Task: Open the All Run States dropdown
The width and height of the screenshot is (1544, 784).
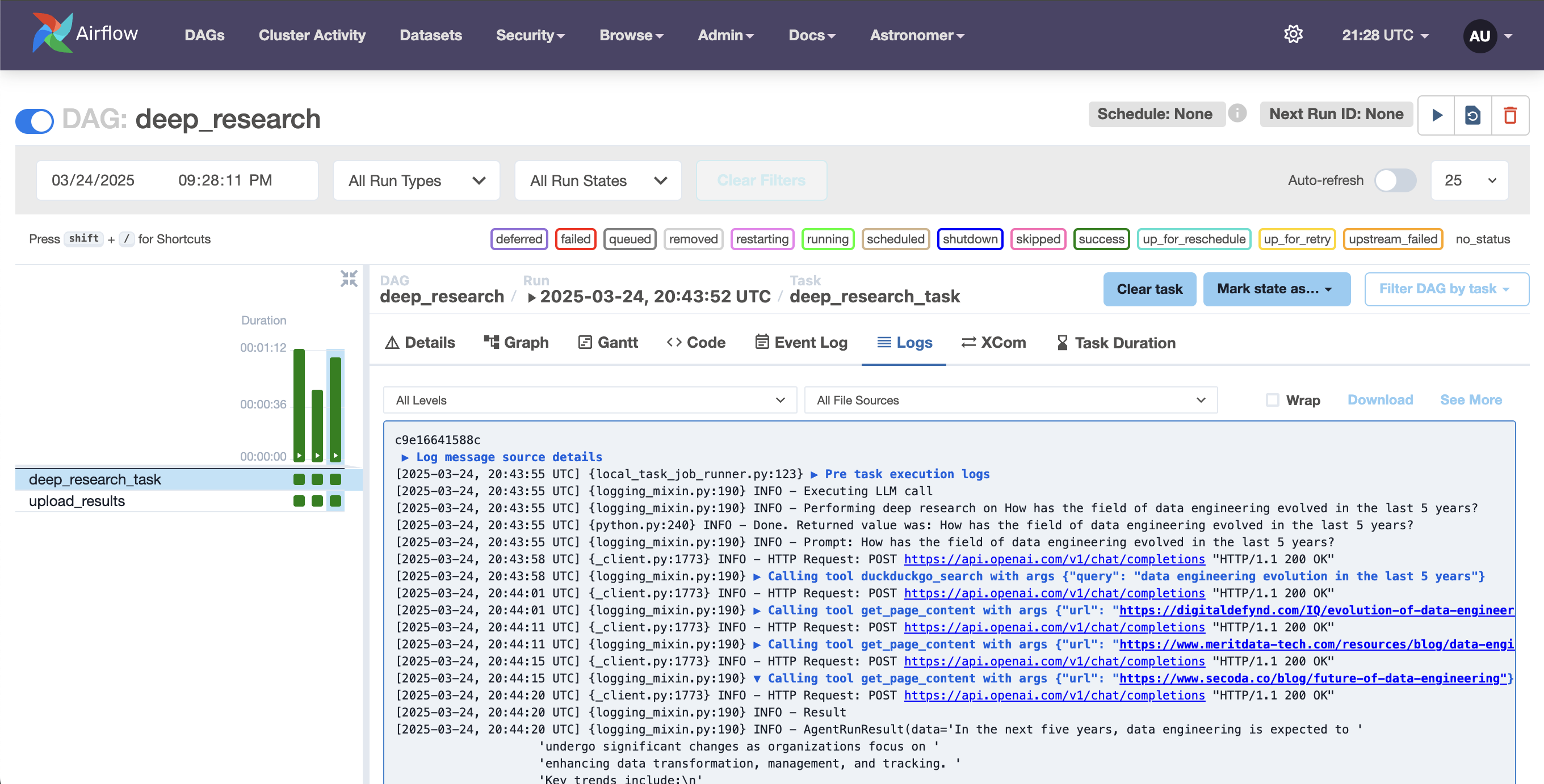Action: (598, 180)
